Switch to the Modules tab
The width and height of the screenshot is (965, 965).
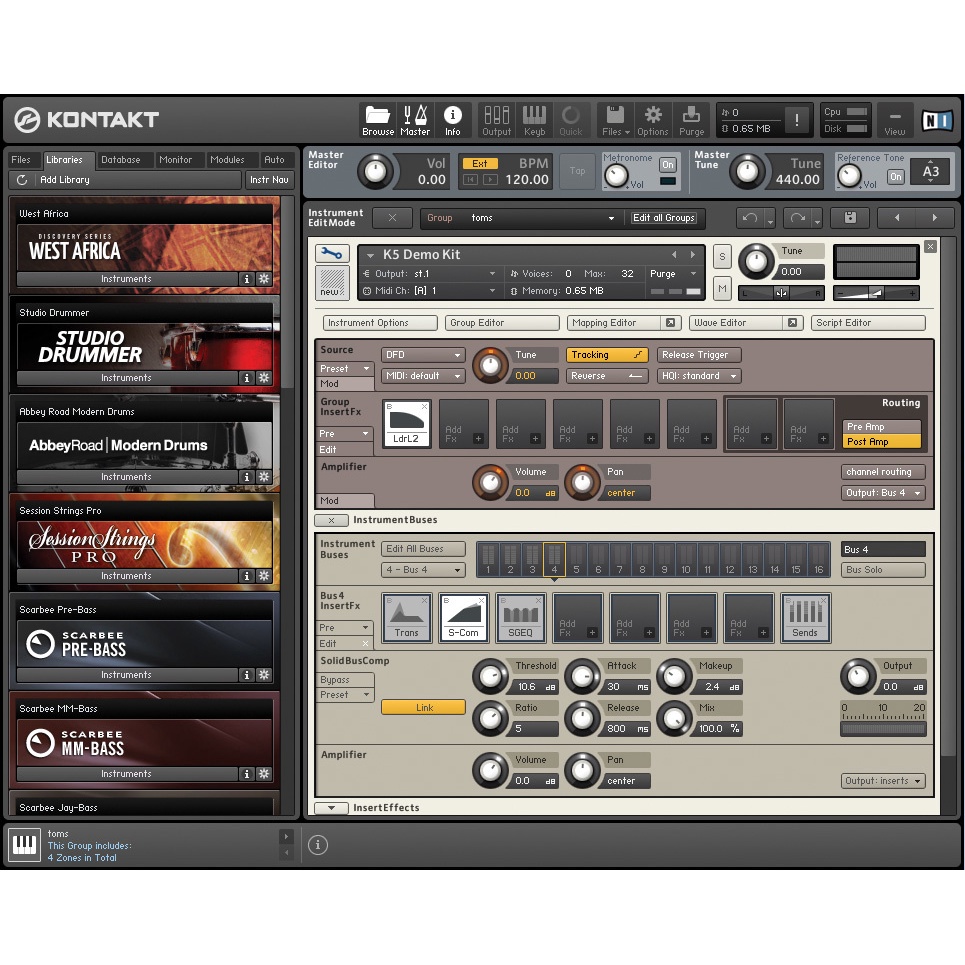coord(227,160)
